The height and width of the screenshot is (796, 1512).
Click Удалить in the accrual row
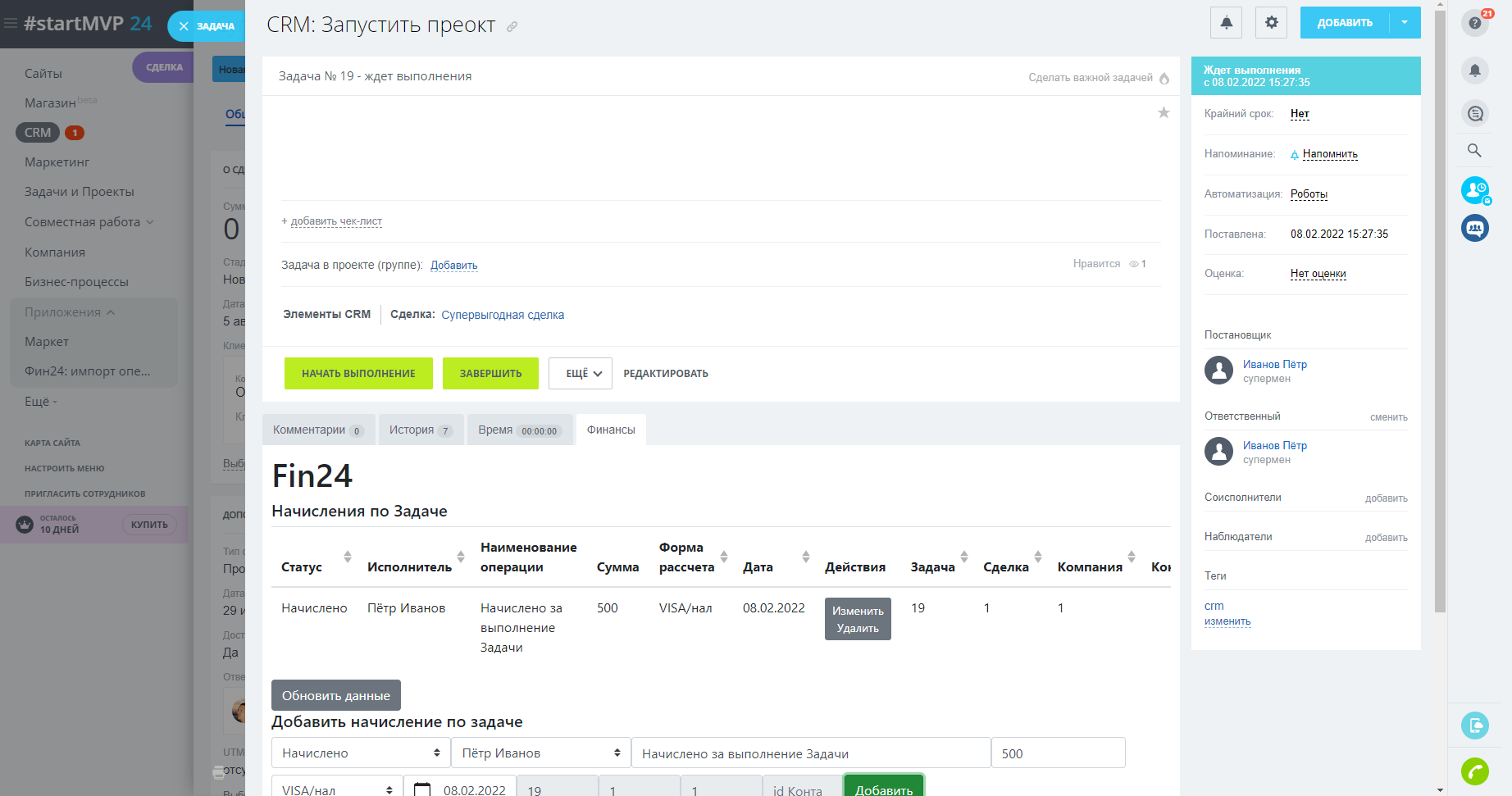(x=858, y=629)
